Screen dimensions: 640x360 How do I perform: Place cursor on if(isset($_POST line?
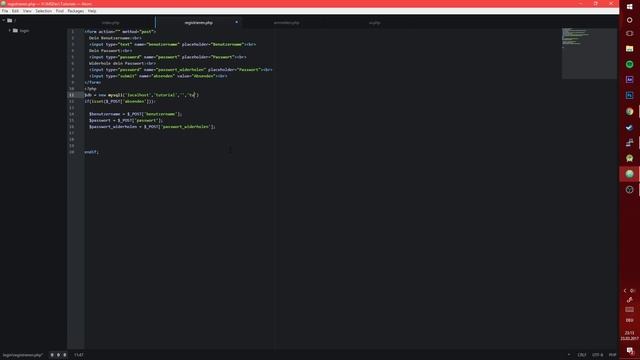120,101
